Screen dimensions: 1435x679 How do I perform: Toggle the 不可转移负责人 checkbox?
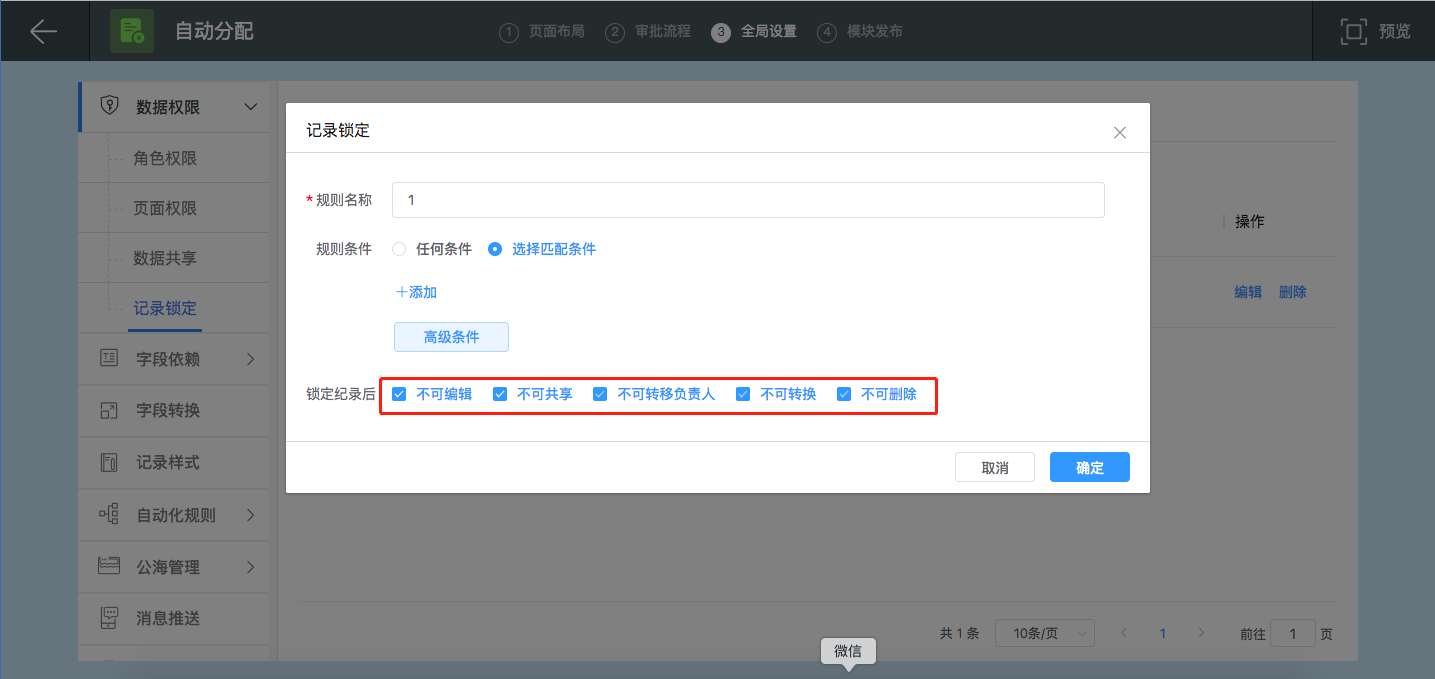pos(600,394)
